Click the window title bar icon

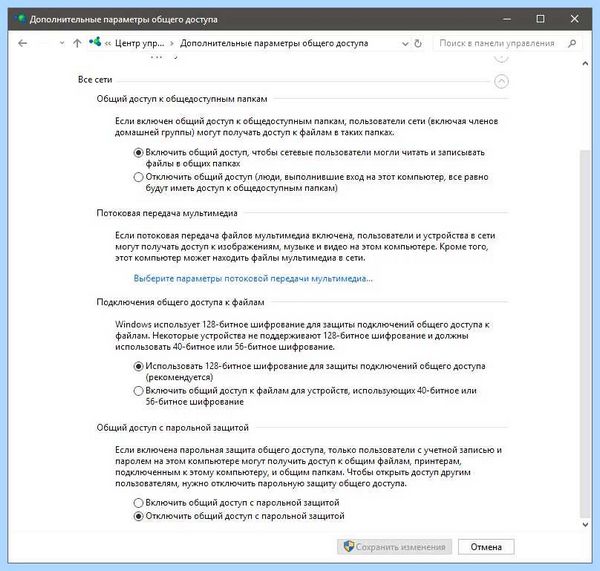(20, 19)
